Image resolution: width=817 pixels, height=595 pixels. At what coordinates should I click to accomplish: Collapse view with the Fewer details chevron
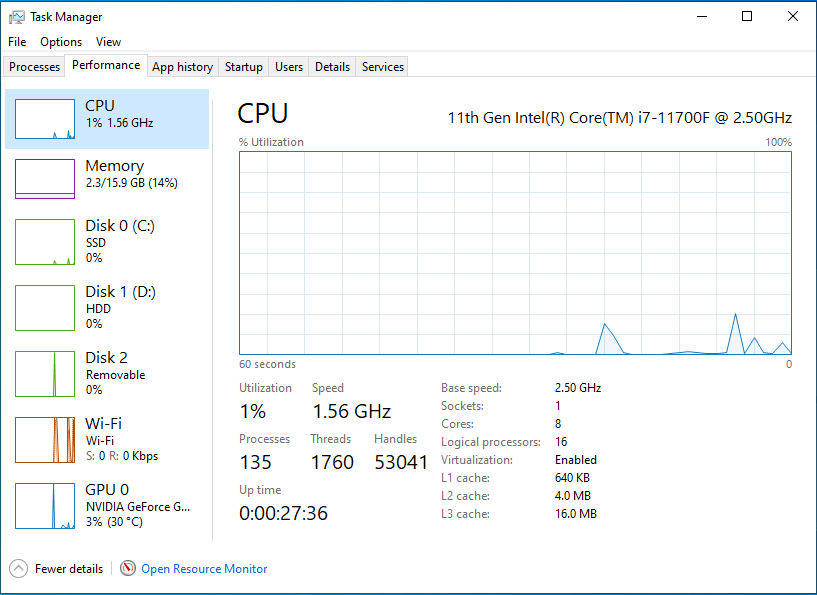click(19, 568)
